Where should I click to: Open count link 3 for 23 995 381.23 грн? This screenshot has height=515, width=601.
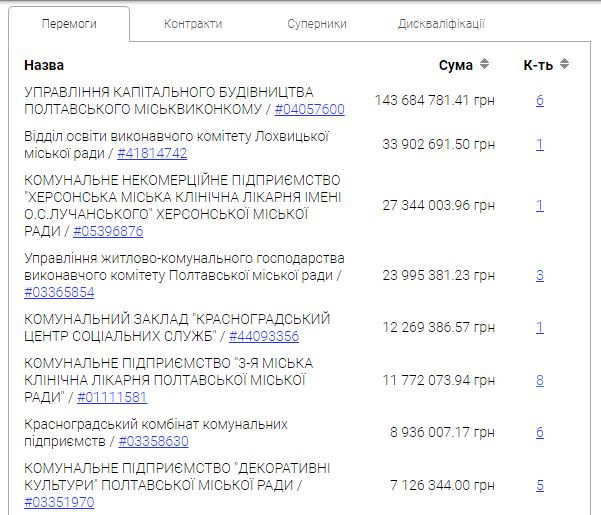[540, 275]
